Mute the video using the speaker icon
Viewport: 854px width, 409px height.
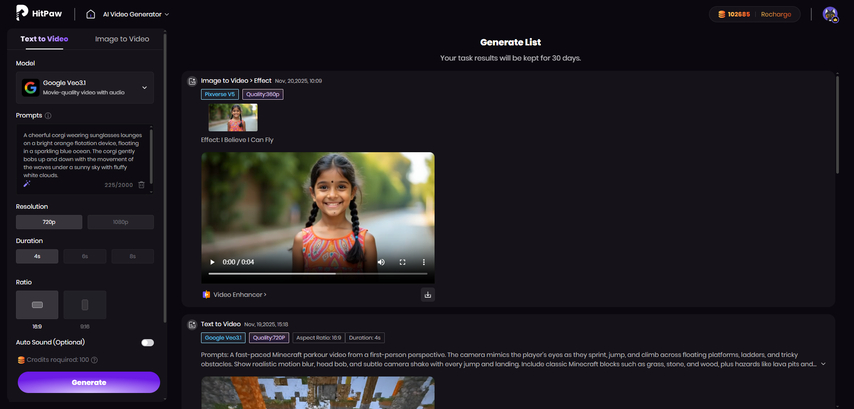tap(381, 262)
